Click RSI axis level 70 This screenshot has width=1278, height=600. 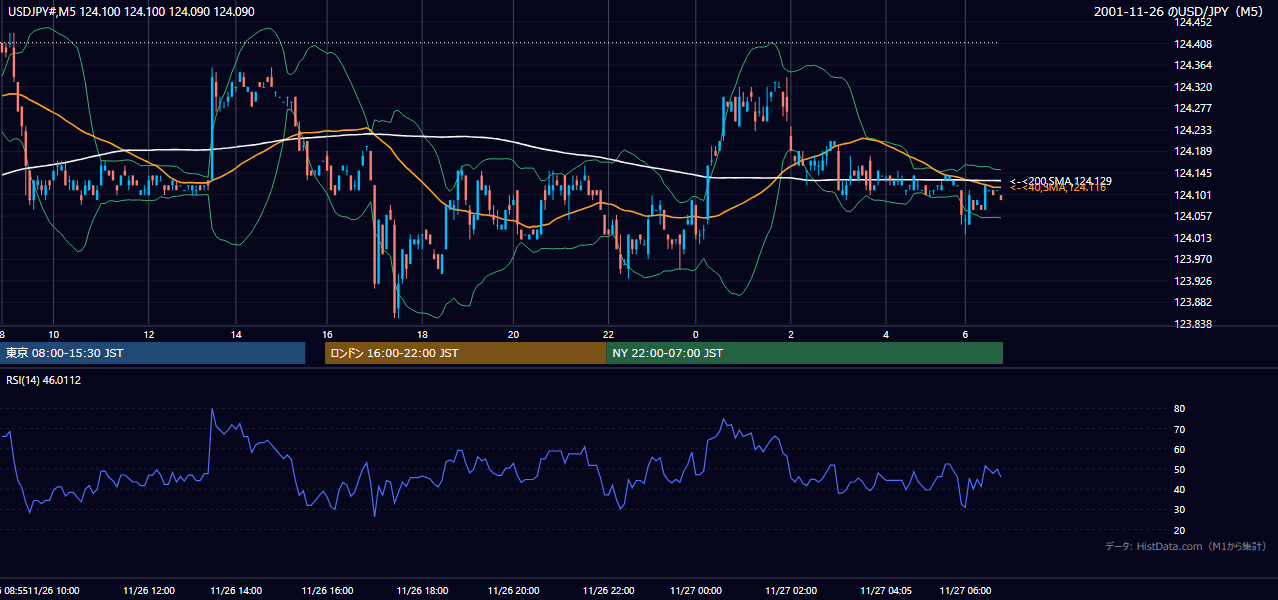(1180, 429)
